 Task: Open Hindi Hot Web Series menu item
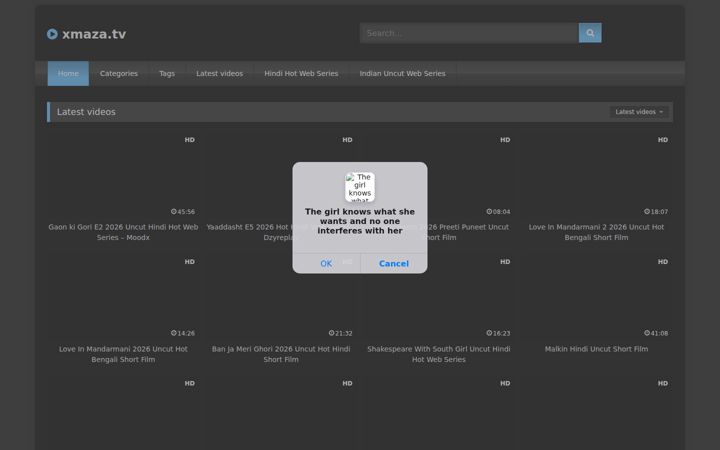(301, 73)
